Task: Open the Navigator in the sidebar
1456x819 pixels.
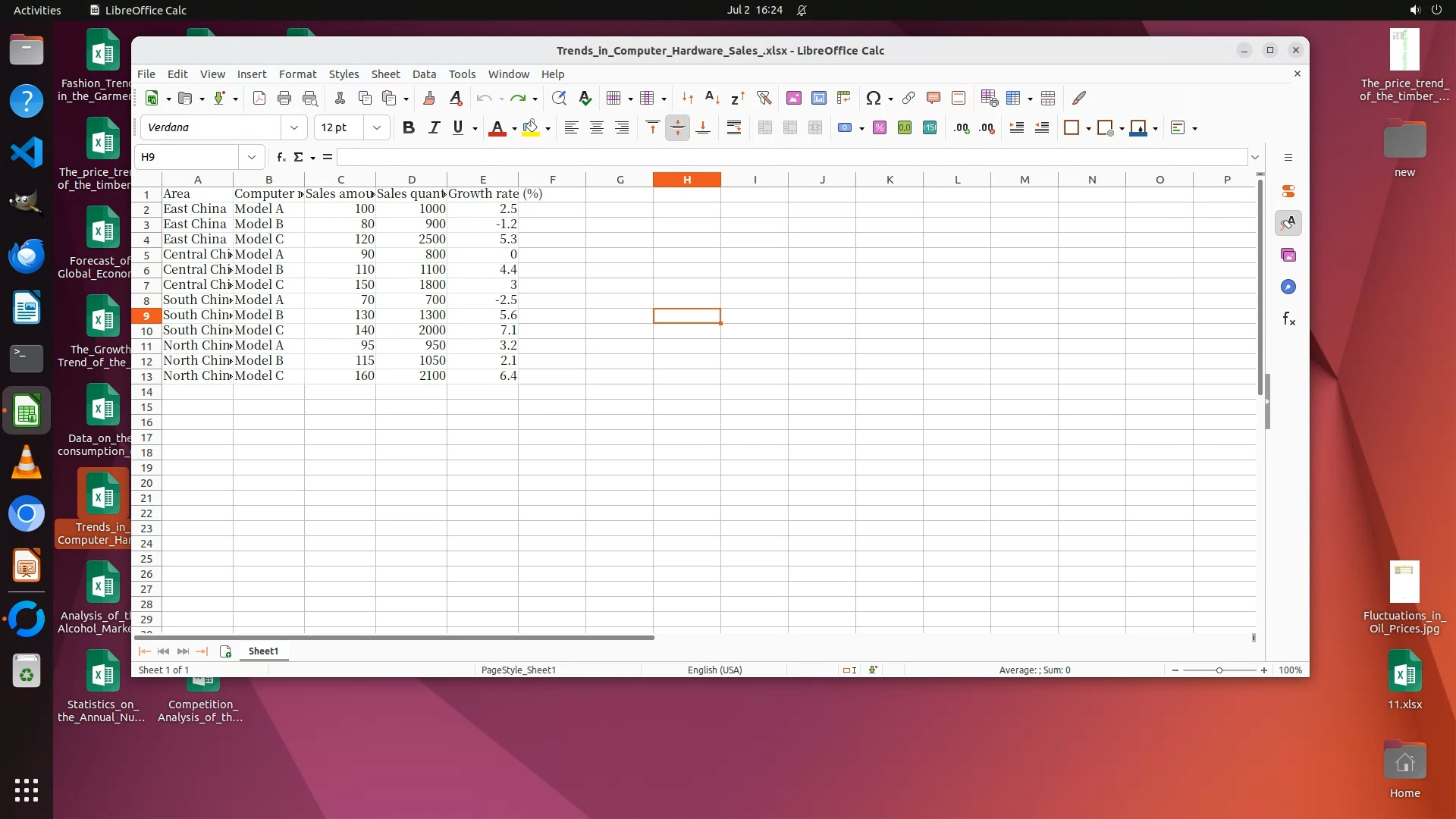Action: [x=1288, y=287]
